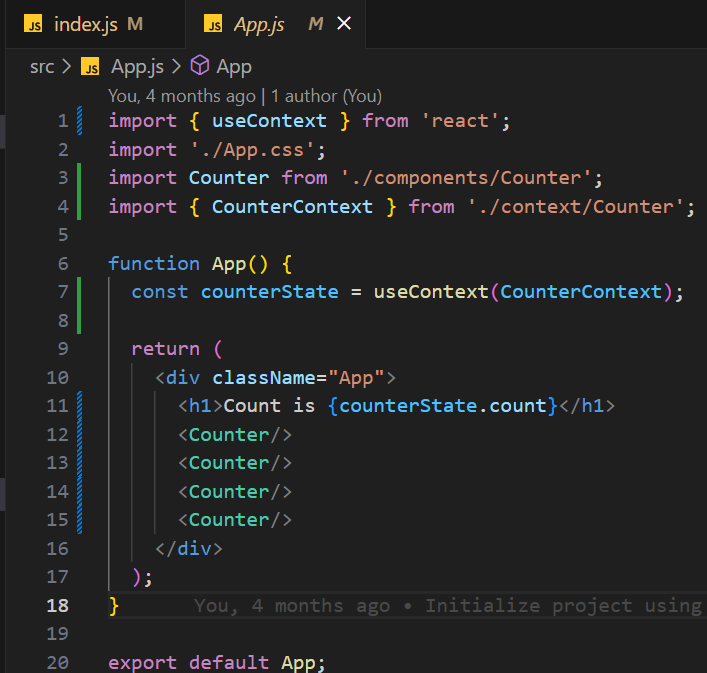Open the App symbol breadcrumb
The image size is (707, 673).
(234, 67)
